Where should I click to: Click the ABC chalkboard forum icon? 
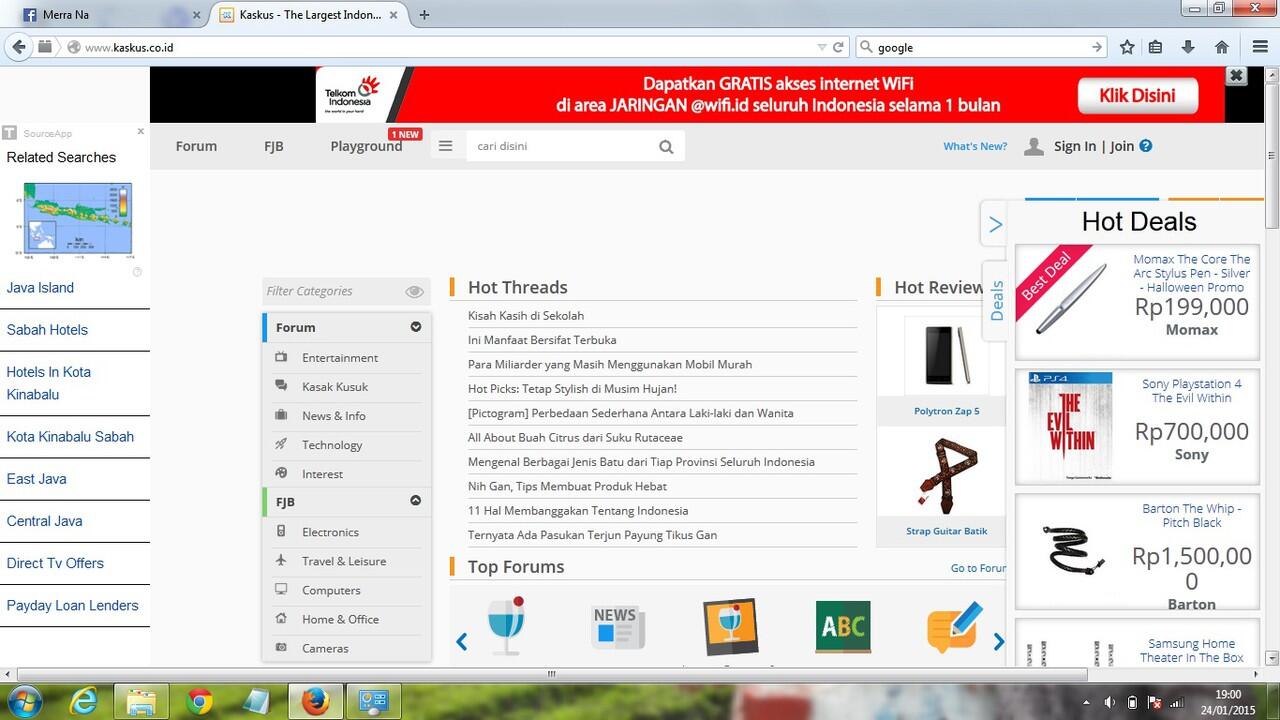point(843,627)
